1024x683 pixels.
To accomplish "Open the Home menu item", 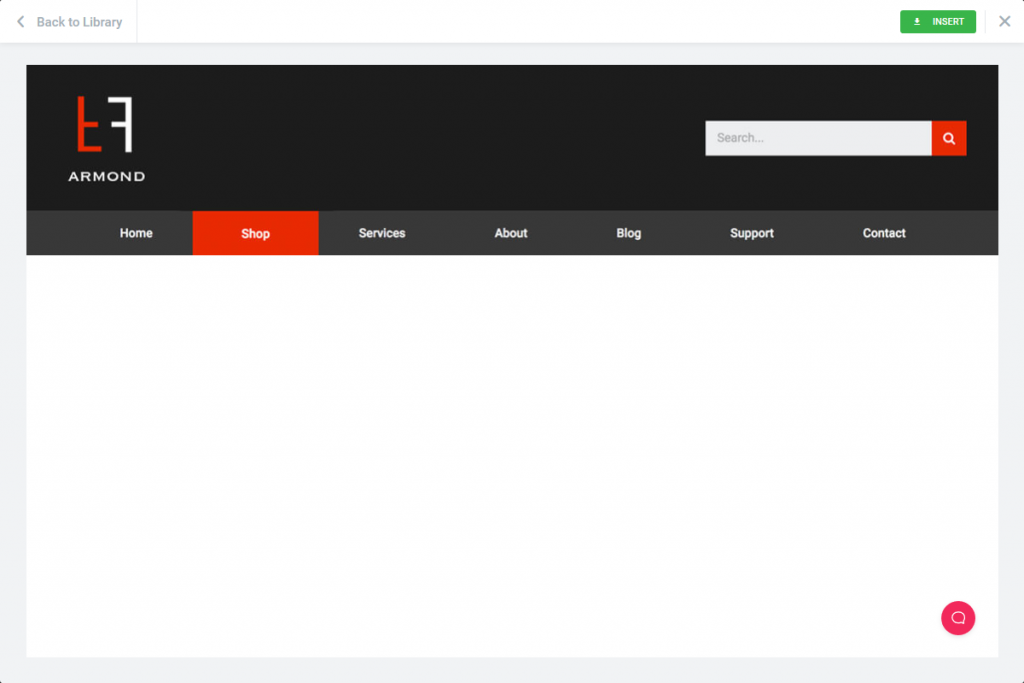I will 136,233.
